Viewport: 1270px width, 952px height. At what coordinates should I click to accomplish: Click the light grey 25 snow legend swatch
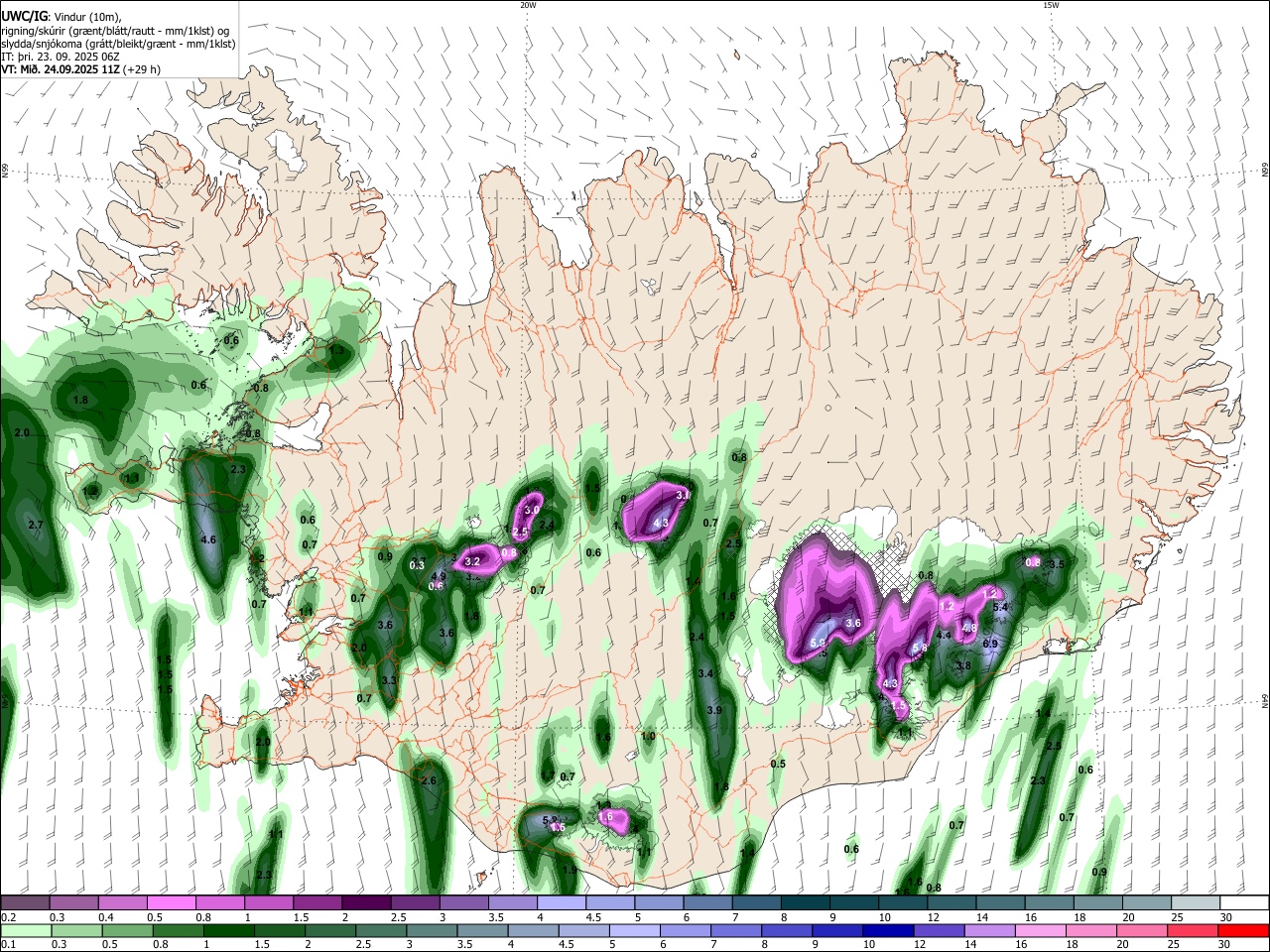coord(1196,902)
